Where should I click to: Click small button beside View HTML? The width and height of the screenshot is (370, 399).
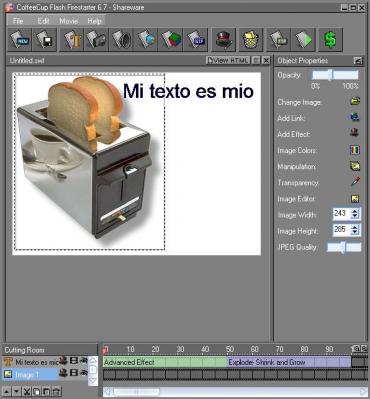pos(256,60)
